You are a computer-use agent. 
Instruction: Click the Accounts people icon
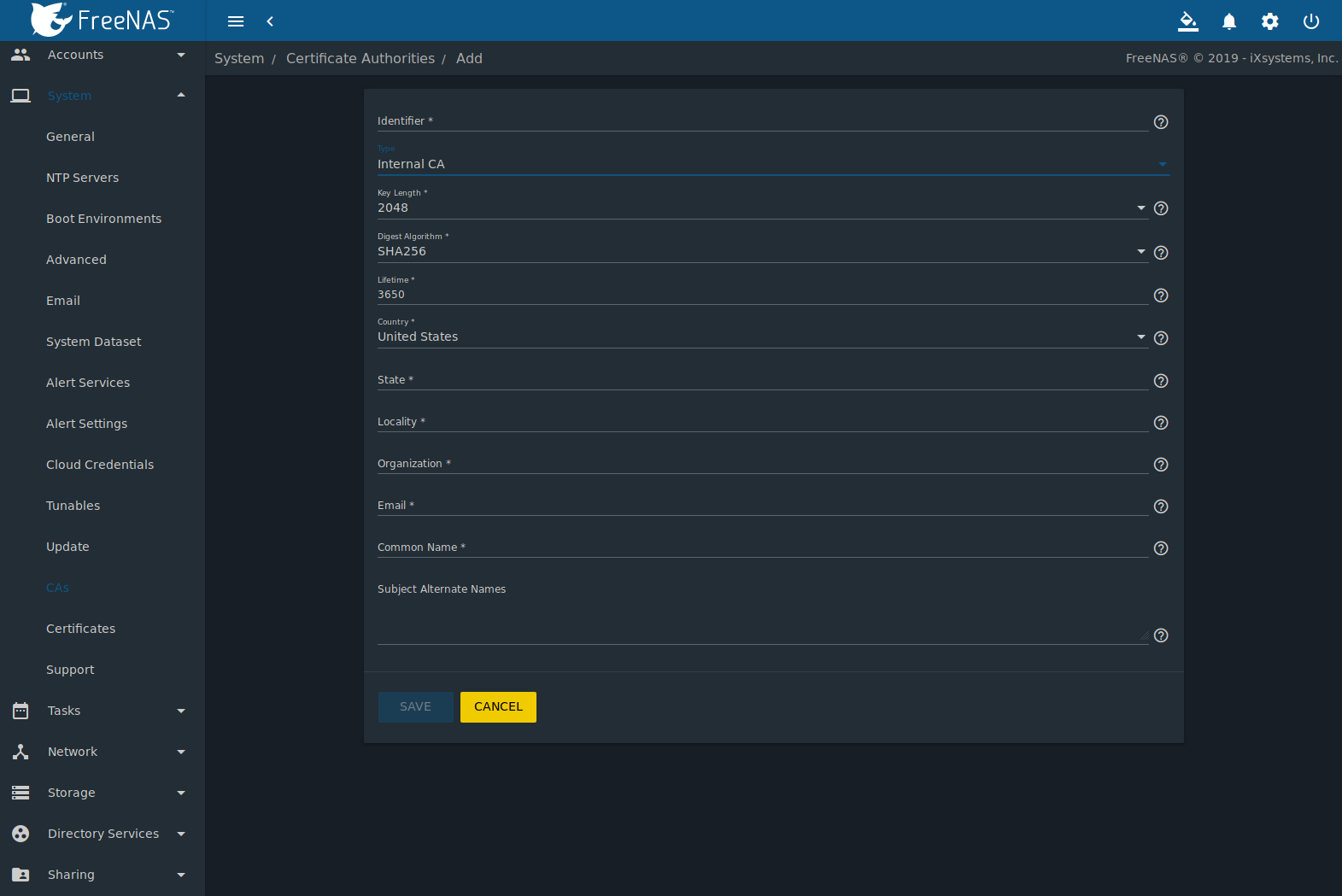tap(21, 55)
